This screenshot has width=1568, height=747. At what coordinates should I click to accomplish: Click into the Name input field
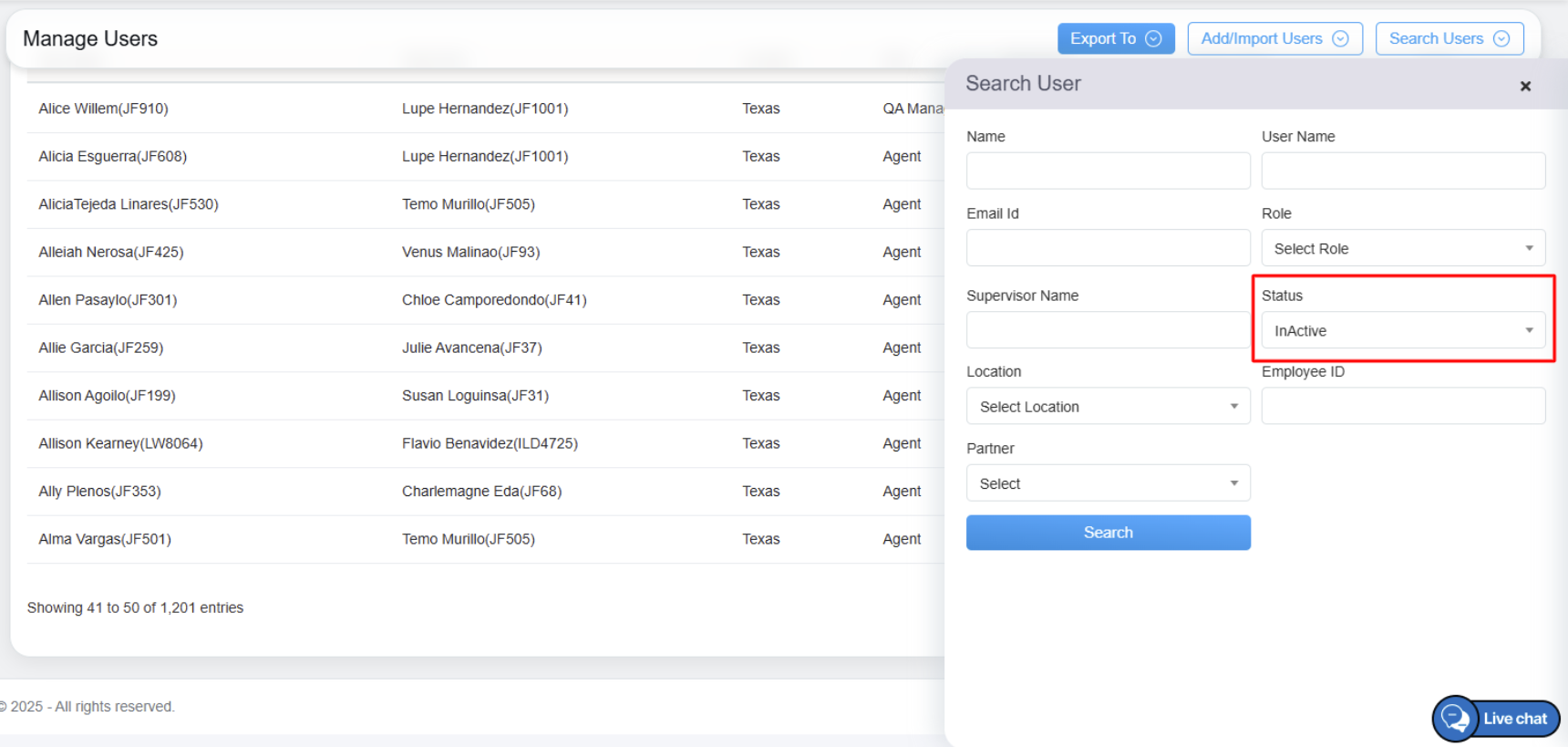tap(1108, 171)
